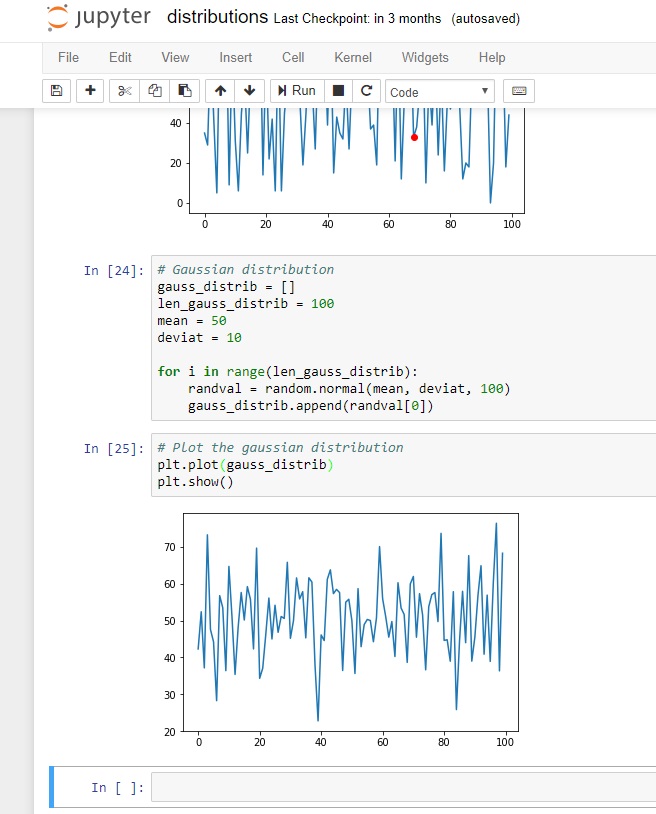Click the Last Checkpoint text
This screenshot has width=656, height=814.
[x=358, y=19]
